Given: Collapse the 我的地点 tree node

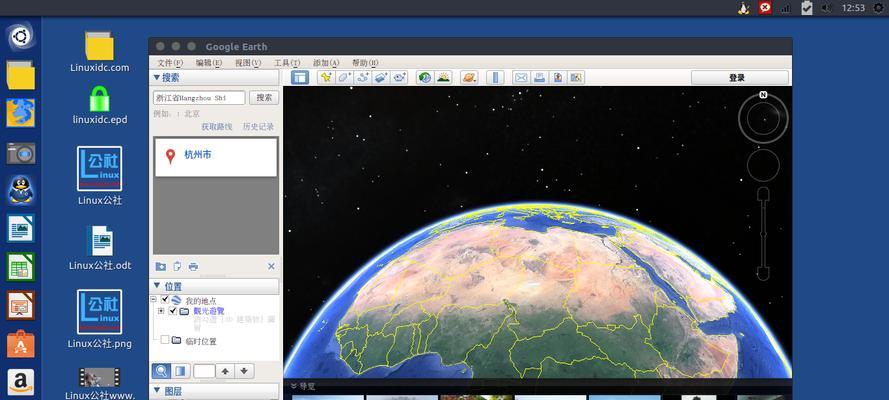Looking at the screenshot, I should (x=154, y=299).
